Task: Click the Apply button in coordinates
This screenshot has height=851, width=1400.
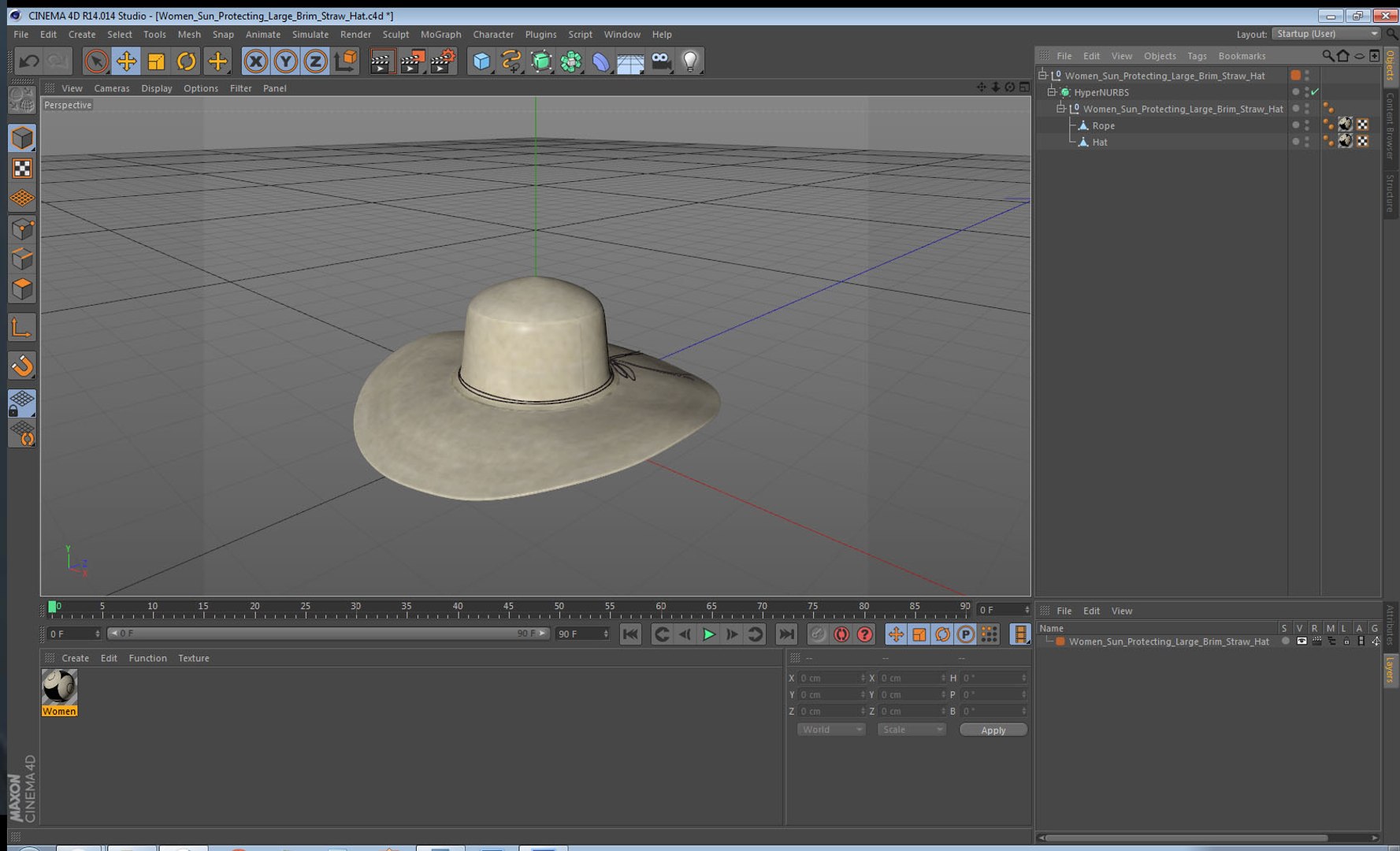Action: 993,730
